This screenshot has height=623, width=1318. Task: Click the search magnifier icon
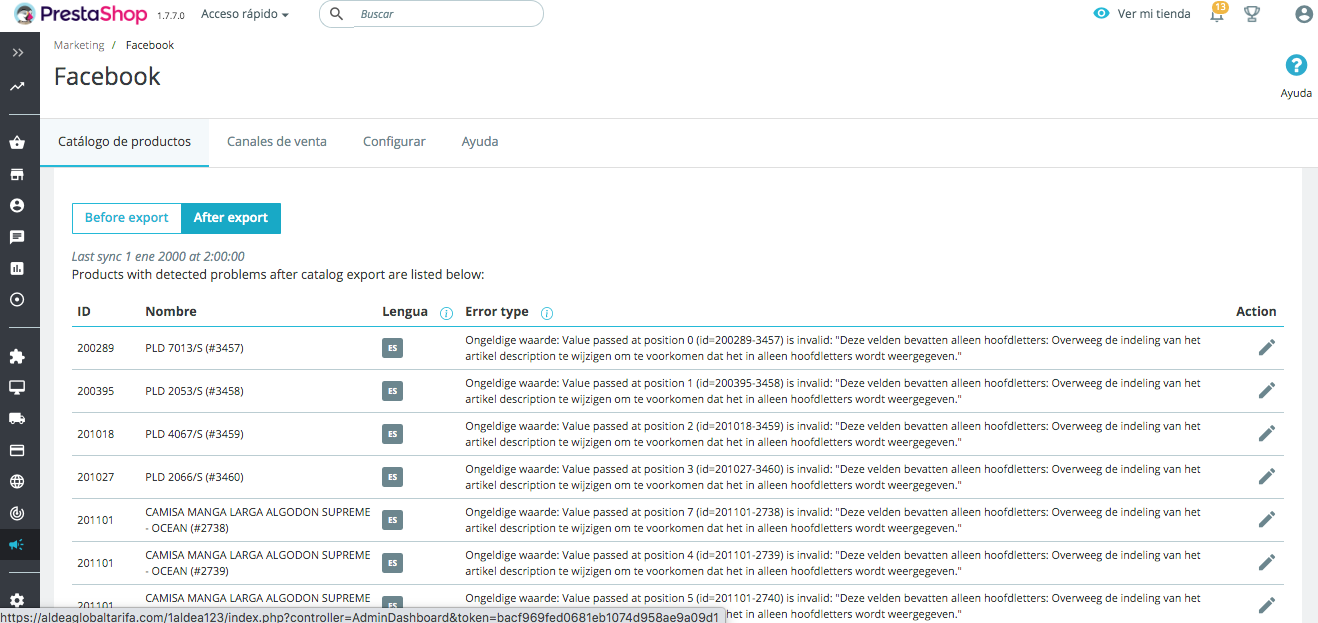click(337, 14)
